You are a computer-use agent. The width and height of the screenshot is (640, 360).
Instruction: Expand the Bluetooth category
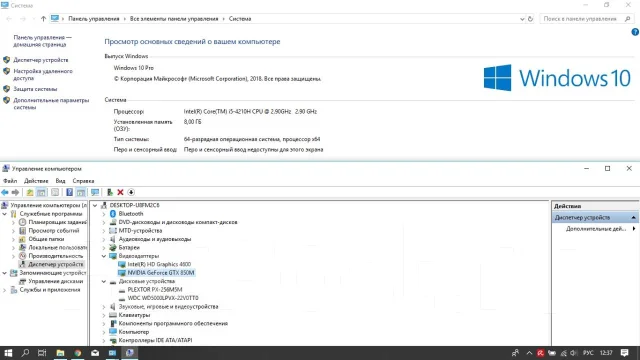[104, 214]
